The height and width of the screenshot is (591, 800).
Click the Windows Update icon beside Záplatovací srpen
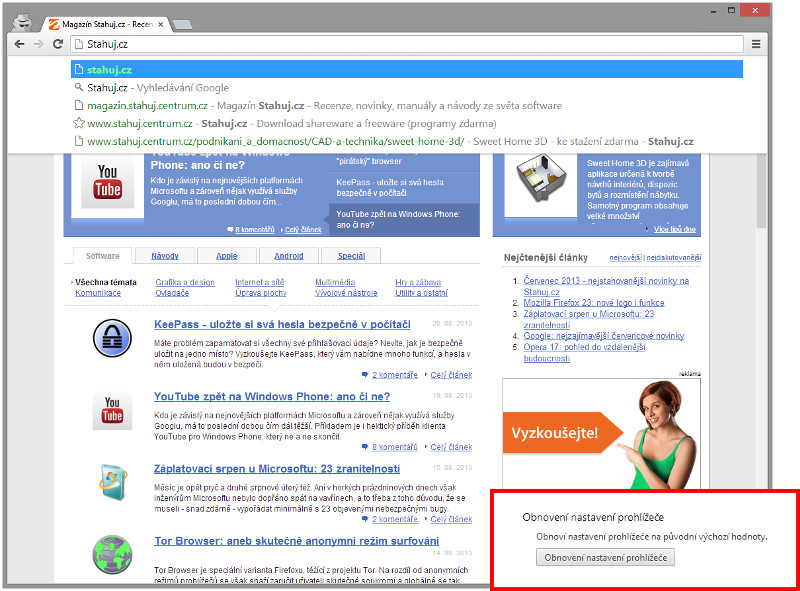click(x=112, y=482)
